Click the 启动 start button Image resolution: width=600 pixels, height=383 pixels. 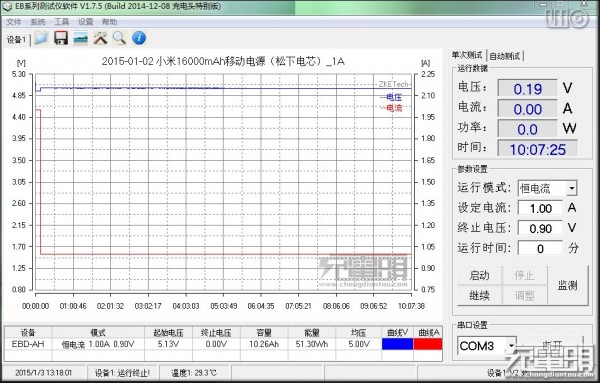(479, 275)
